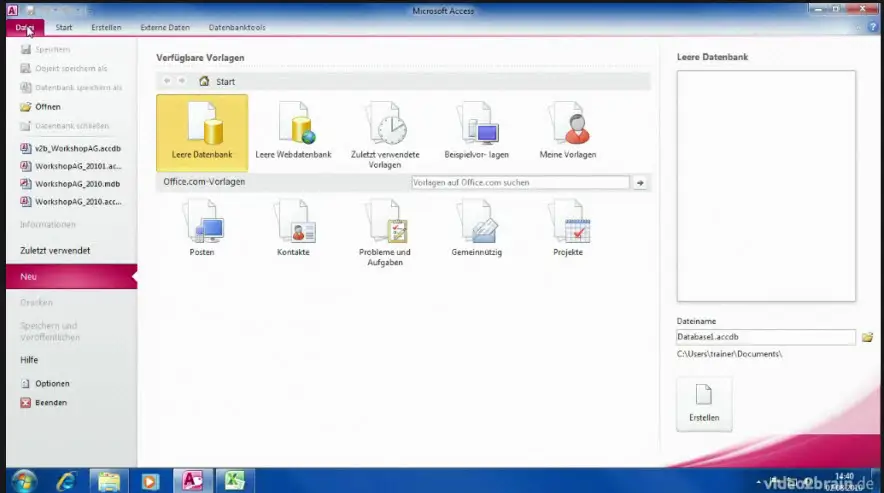Open recent file WorkshopAG_2010.acc...
The height and width of the screenshot is (493, 884).
click(70, 201)
